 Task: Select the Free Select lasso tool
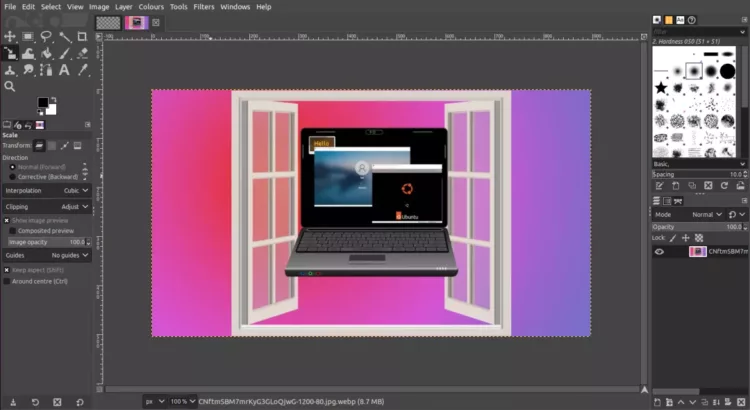[x=46, y=36]
